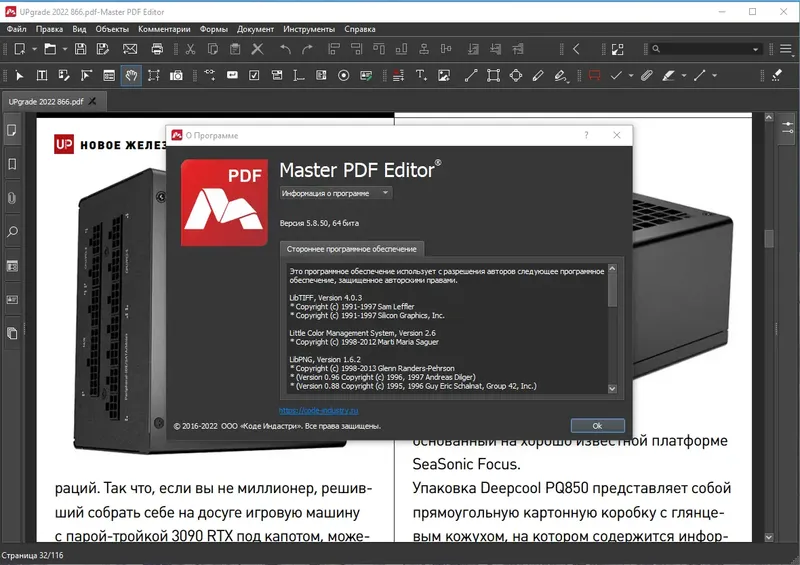Open the Search panel in left sidebar
The width and height of the screenshot is (800, 565).
(x=12, y=232)
